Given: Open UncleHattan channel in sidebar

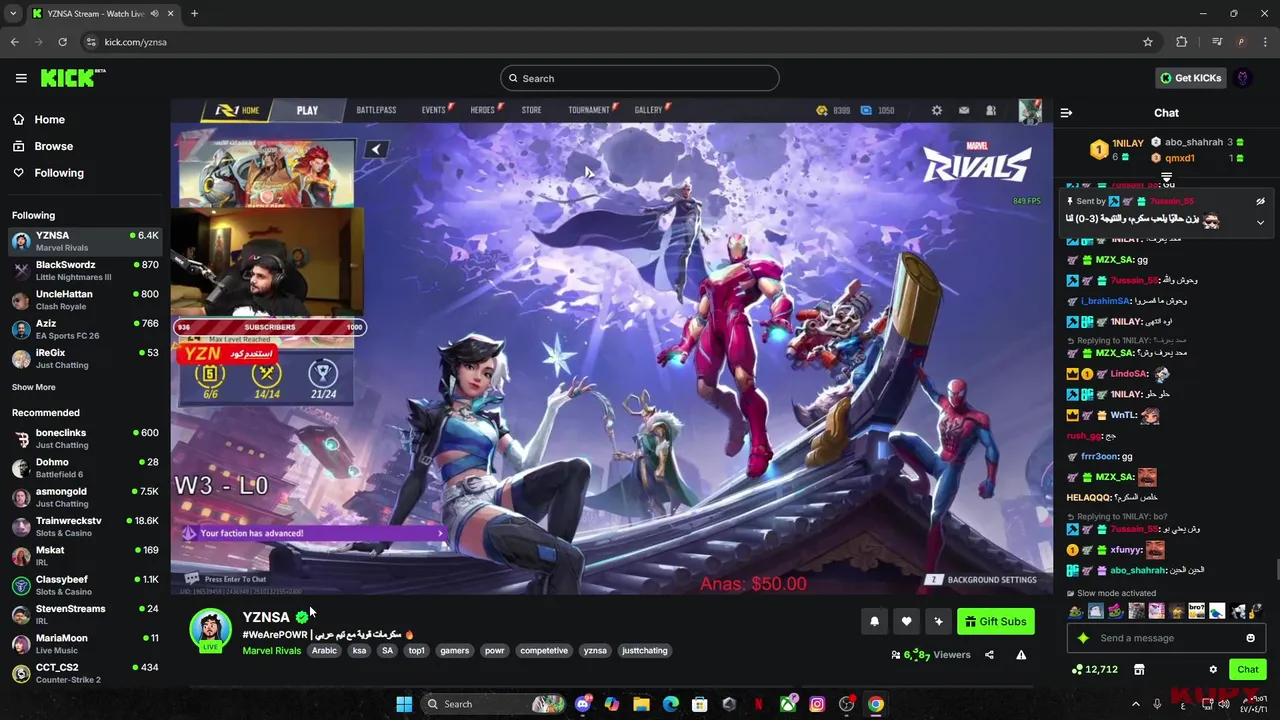Looking at the screenshot, I should (x=85, y=300).
